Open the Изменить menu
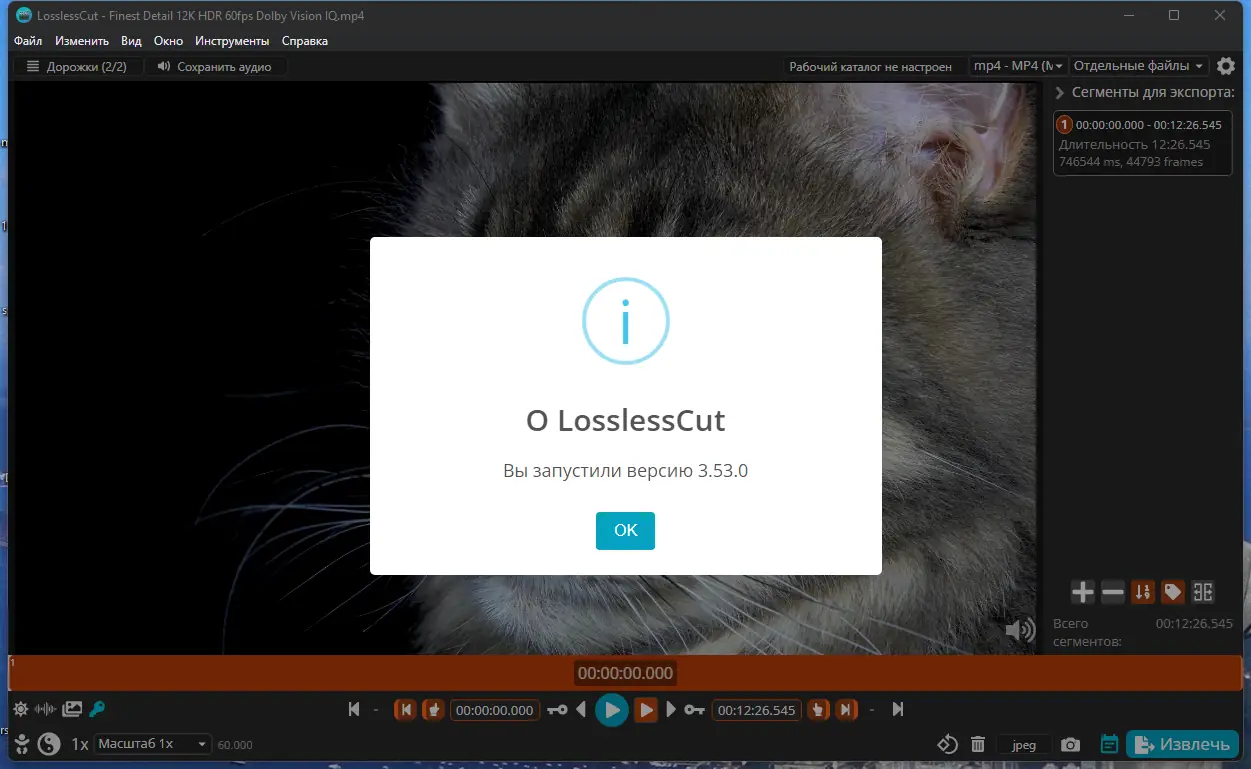Viewport: 1251px width, 769px height. pos(82,41)
